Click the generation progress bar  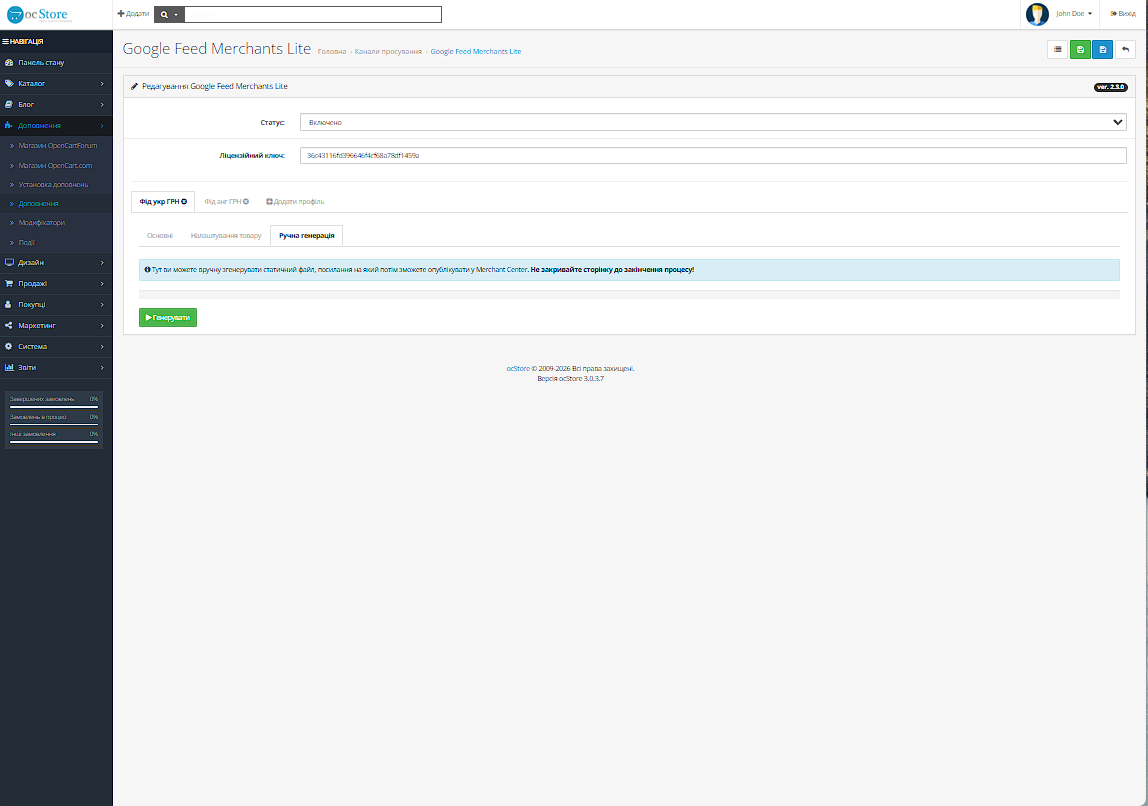pyautogui.click(x=629, y=294)
